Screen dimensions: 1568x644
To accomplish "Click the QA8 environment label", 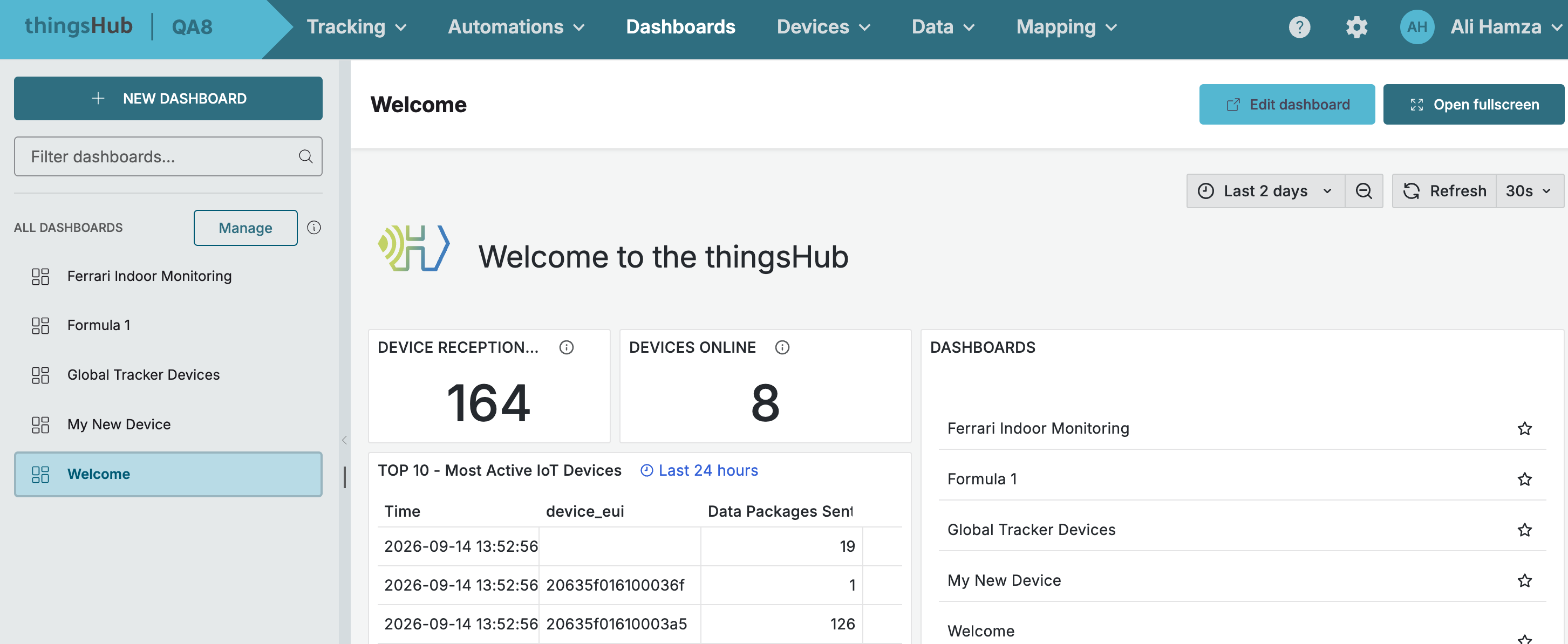I will 192,27.
